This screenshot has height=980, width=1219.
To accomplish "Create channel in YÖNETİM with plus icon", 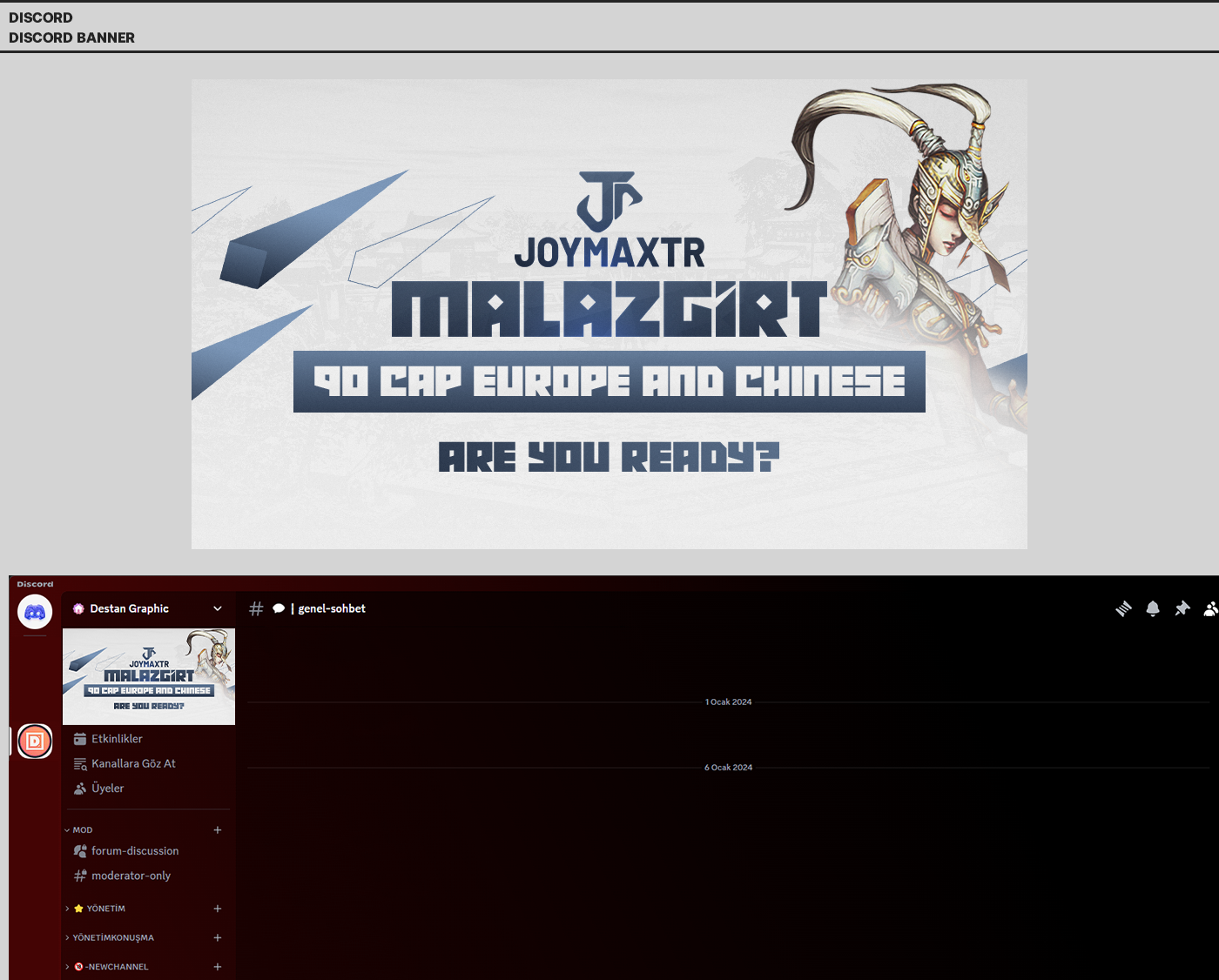I will [218, 909].
